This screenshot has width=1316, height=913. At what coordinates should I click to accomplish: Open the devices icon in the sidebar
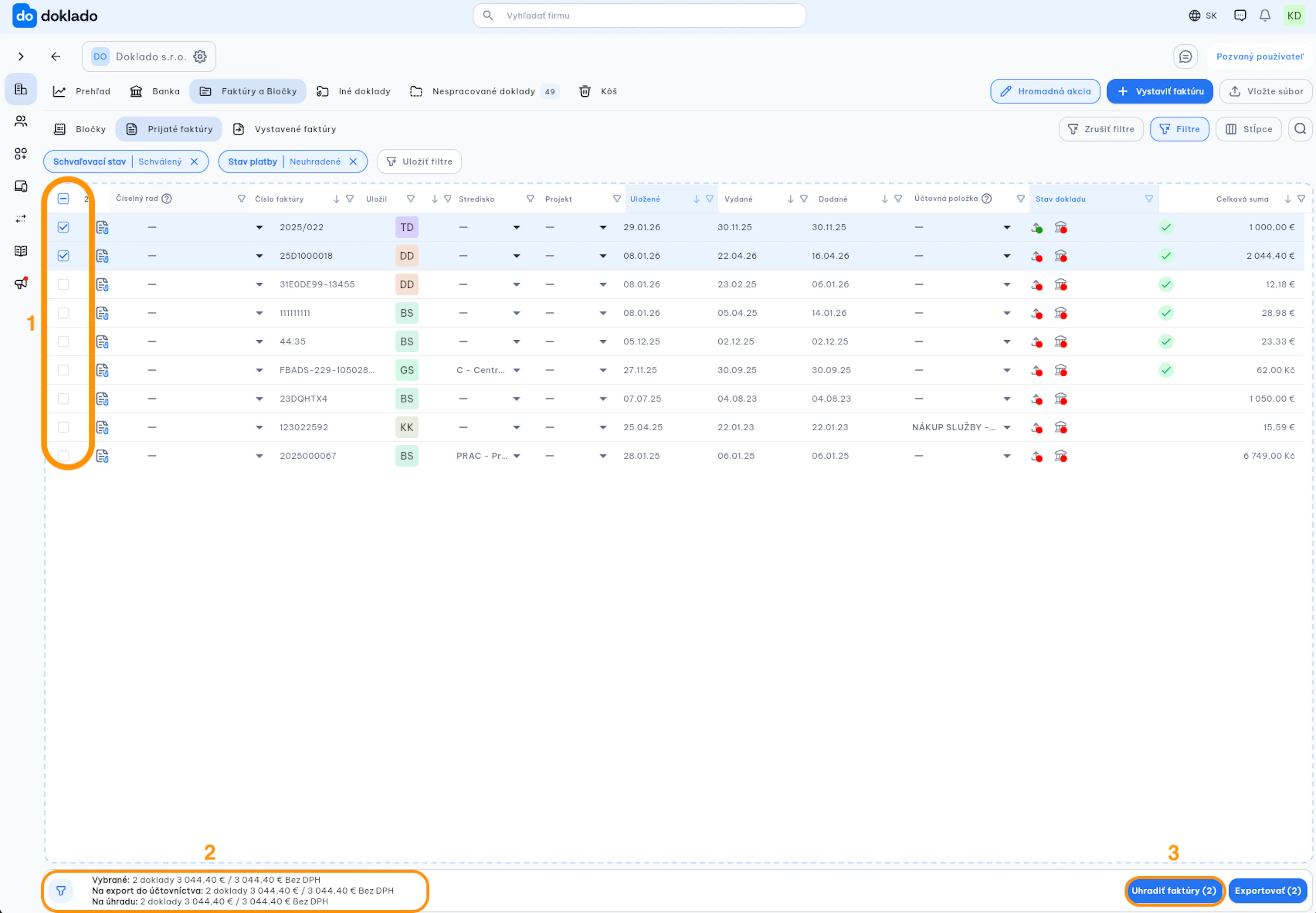pyautogui.click(x=21, y=186)
